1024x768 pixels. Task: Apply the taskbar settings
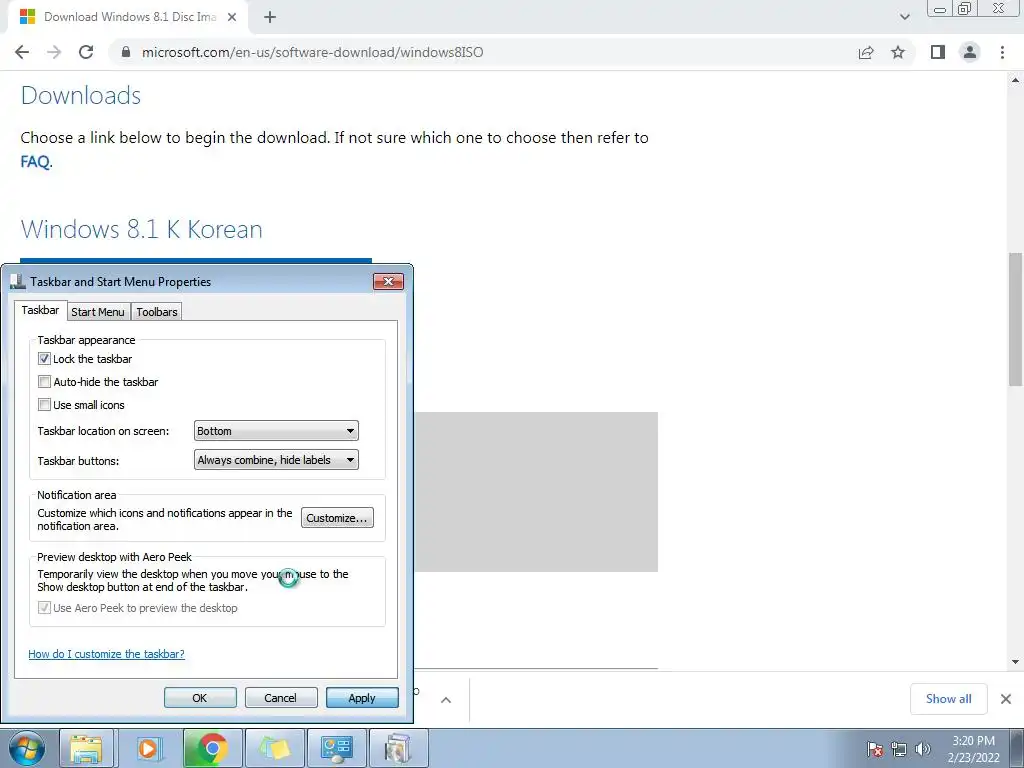pos(362,697)
